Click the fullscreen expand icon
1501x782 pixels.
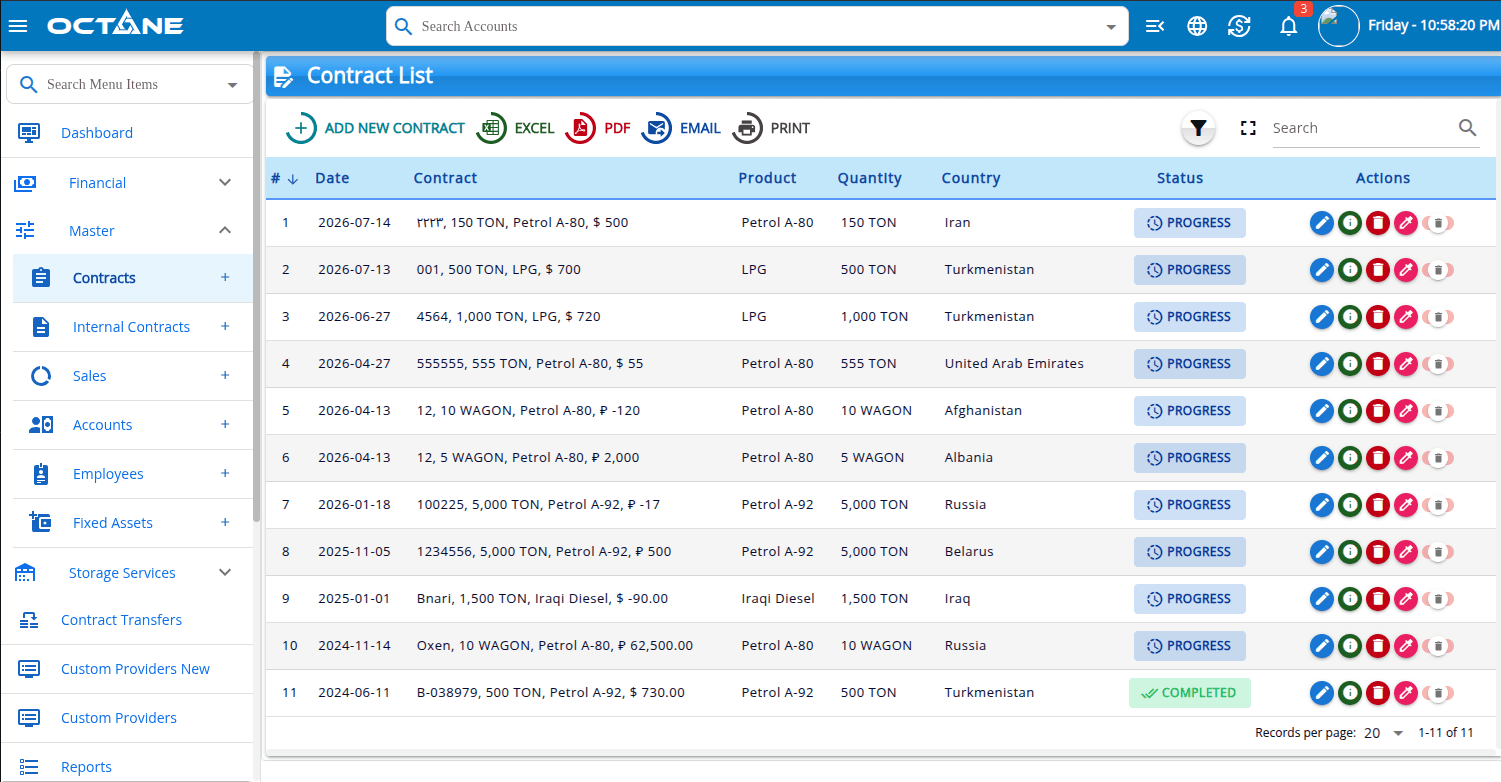pyautogui.click(x=1248, y=128)
